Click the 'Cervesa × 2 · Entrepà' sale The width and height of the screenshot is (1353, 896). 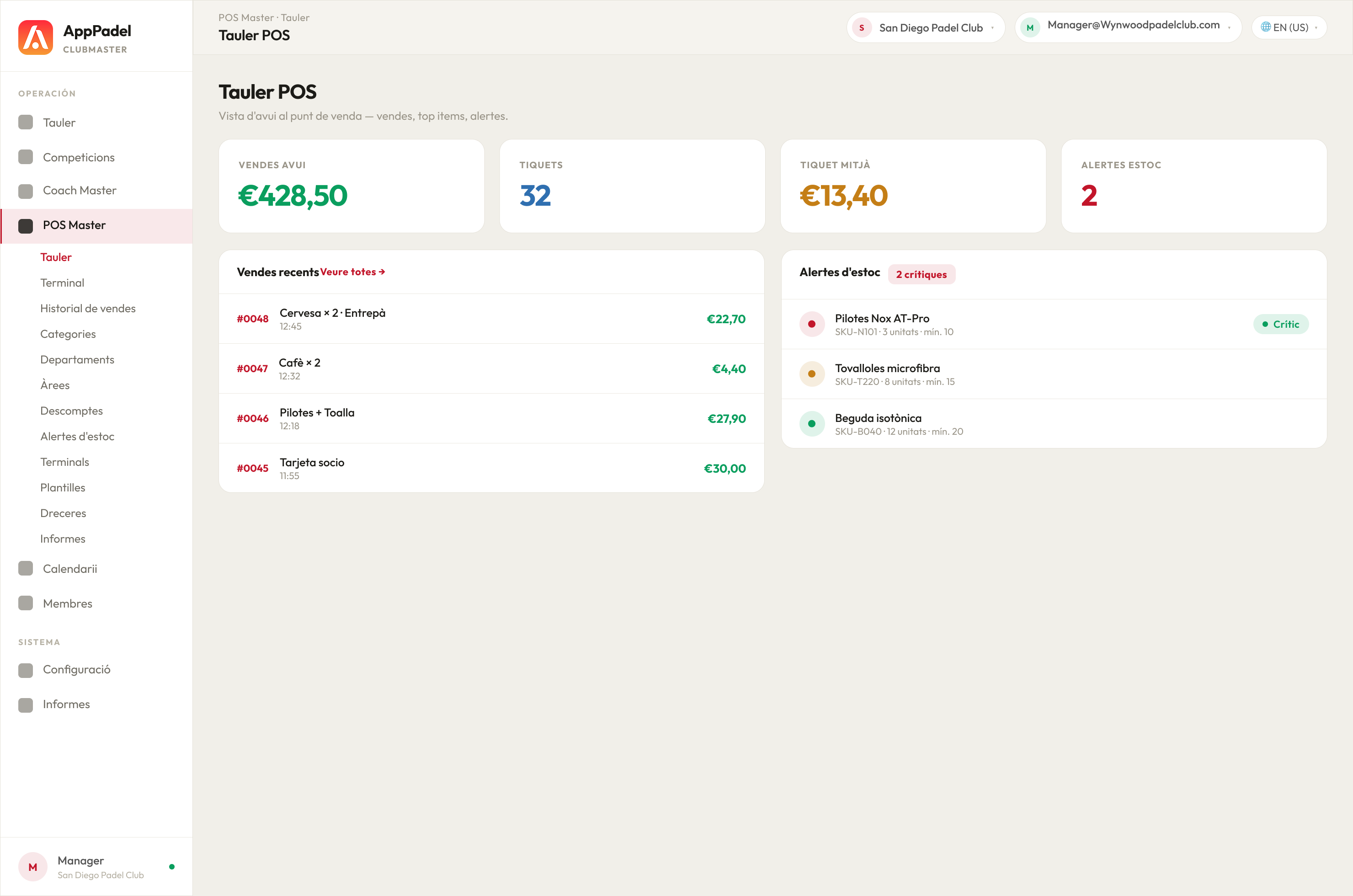333,313
